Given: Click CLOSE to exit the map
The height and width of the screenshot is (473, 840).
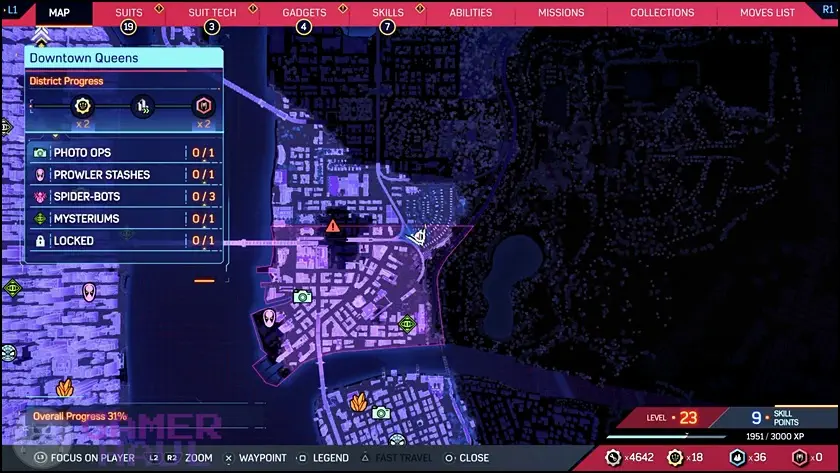Looking at the screenshot, I should [467, 458].
